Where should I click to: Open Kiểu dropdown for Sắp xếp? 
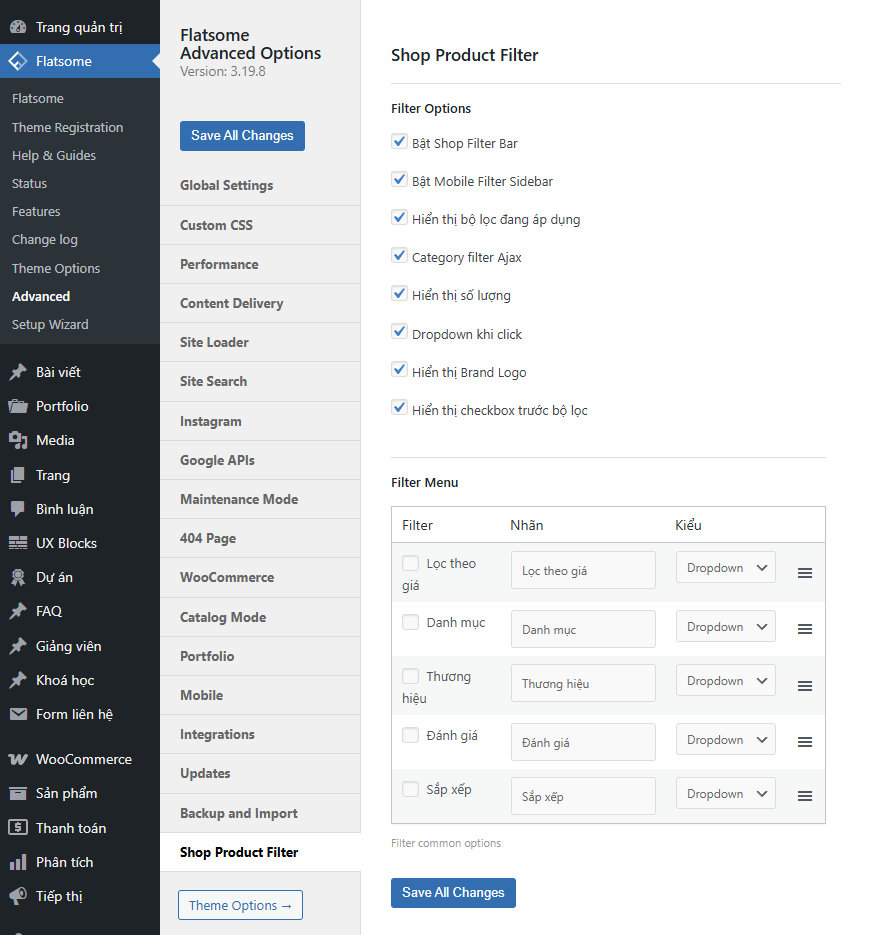726,793
